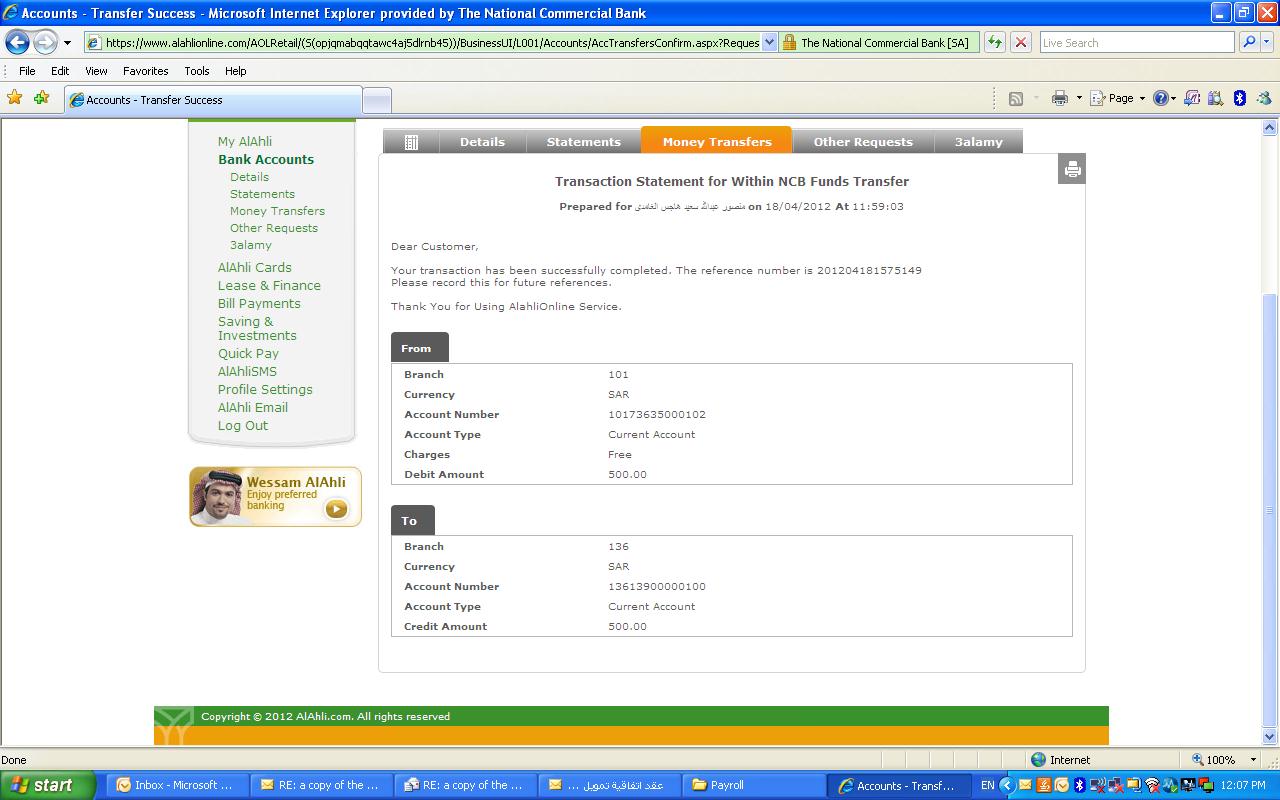Click the Bluetooth icon in IE toolbar
Screen dimensions: 1280x800
1239,98
